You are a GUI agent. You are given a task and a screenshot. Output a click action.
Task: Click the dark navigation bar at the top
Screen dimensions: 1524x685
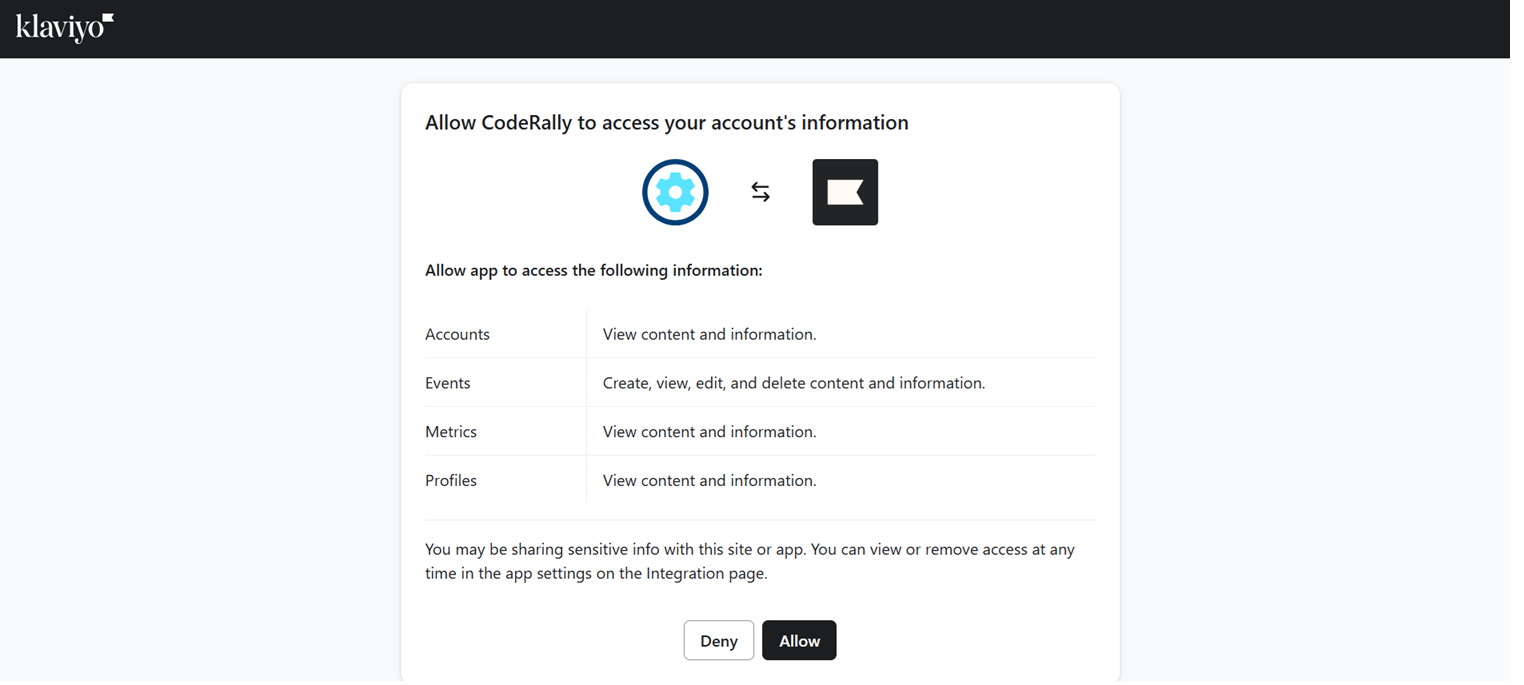coord(760,29)
